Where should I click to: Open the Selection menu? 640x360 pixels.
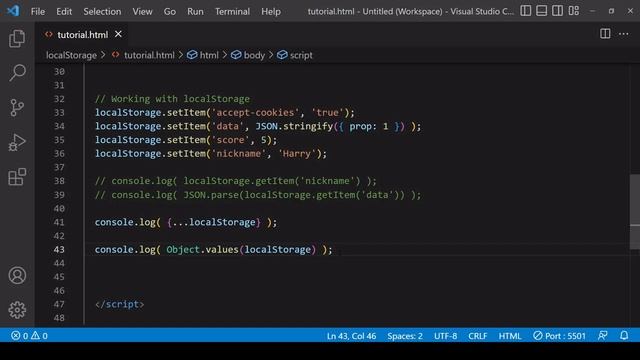click(102, 11)
